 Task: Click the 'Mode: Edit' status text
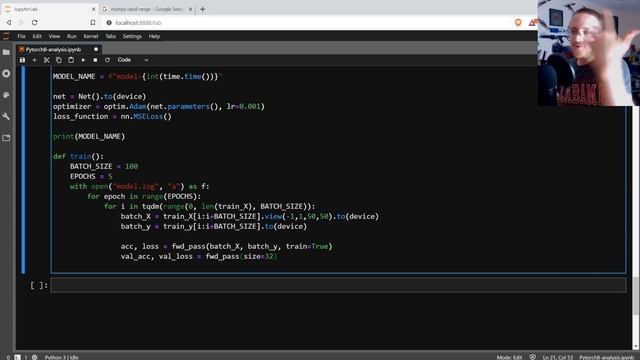(x=509, y=357)
